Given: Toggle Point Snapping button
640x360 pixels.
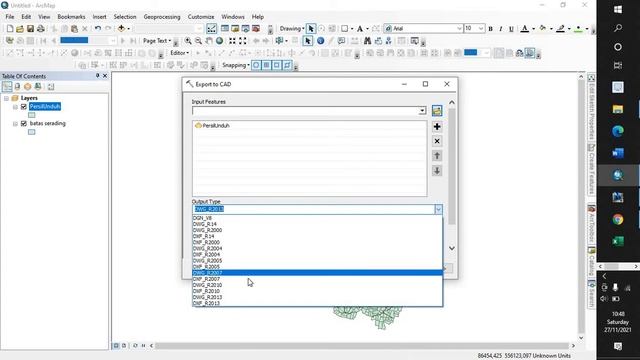Looking at the screenshot, I should [x=256, y=65].
